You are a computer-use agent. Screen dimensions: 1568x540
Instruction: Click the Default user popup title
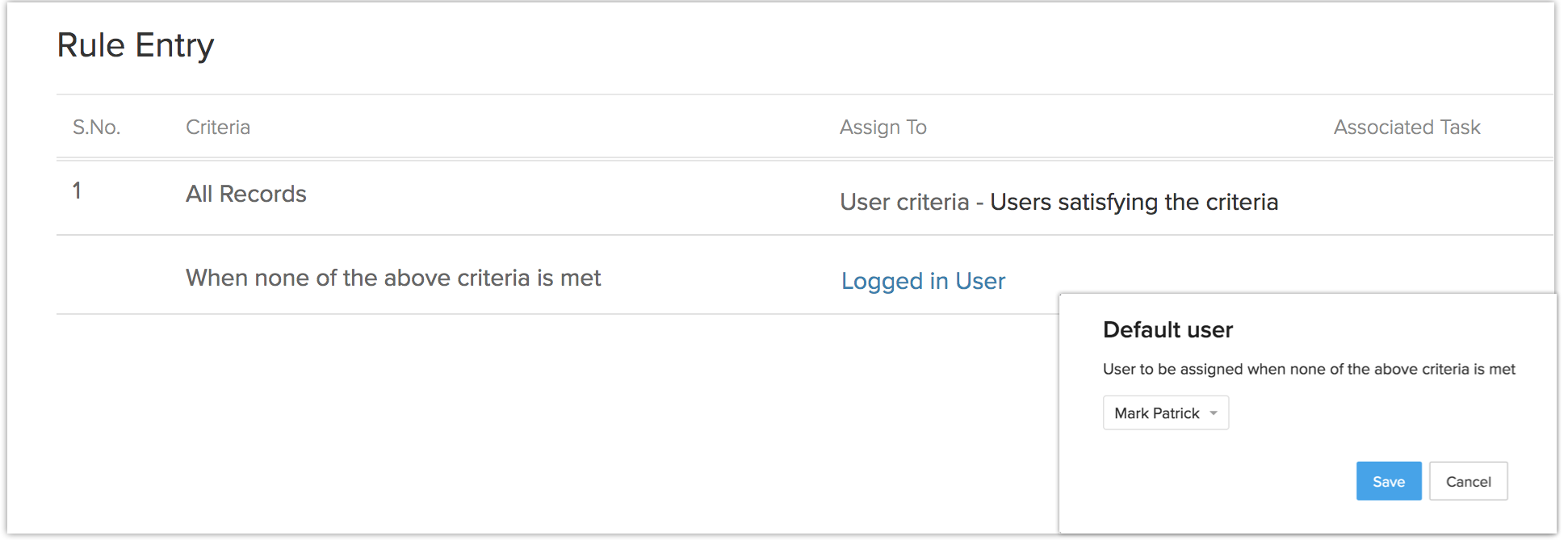tap(1168, 329)
